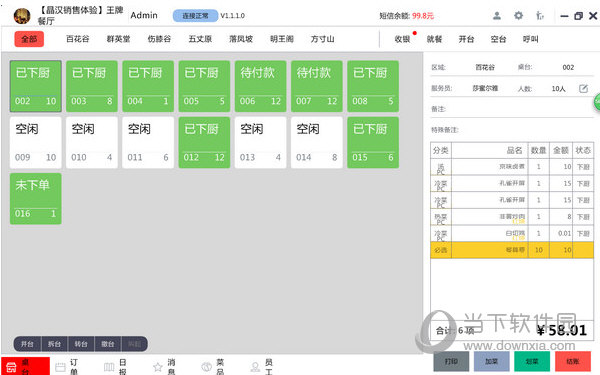Select the yellow highlighted 必选 order row
Viewport: 600px width, 375px height.
coord(512,250)
